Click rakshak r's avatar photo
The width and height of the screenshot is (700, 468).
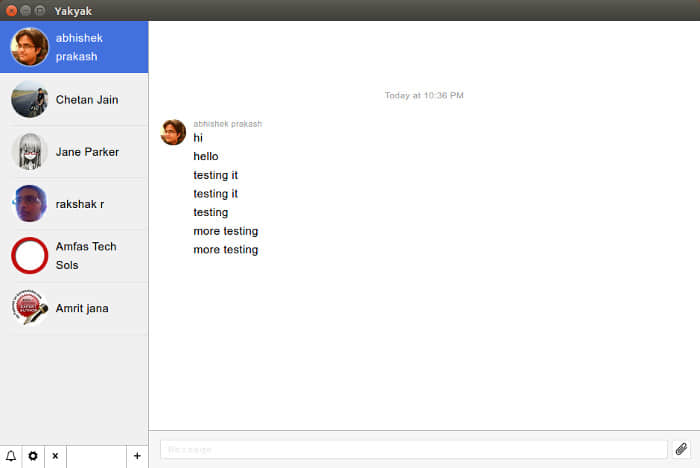29,204
